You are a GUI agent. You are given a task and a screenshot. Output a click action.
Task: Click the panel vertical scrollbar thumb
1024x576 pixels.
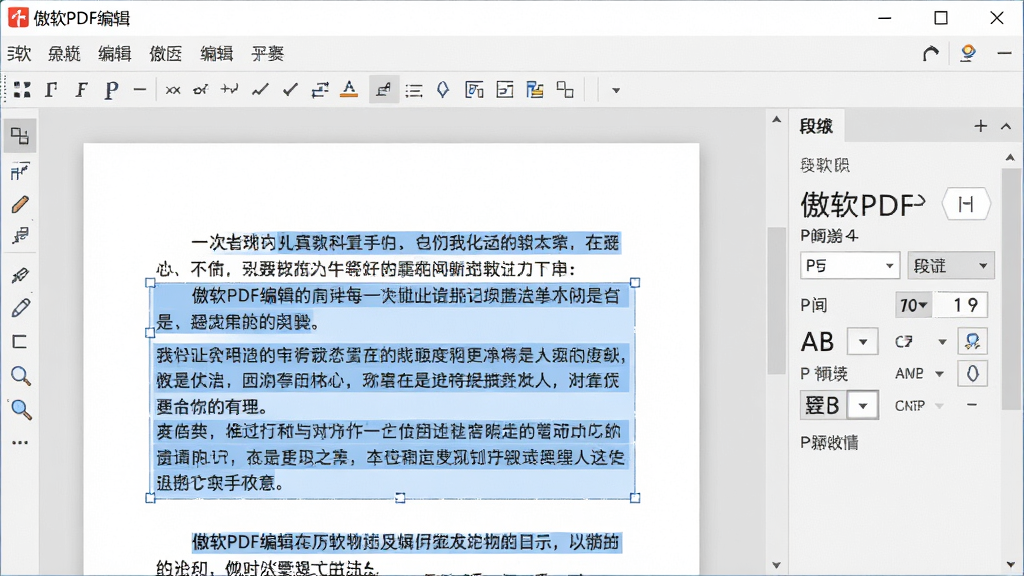[1010, 289]
